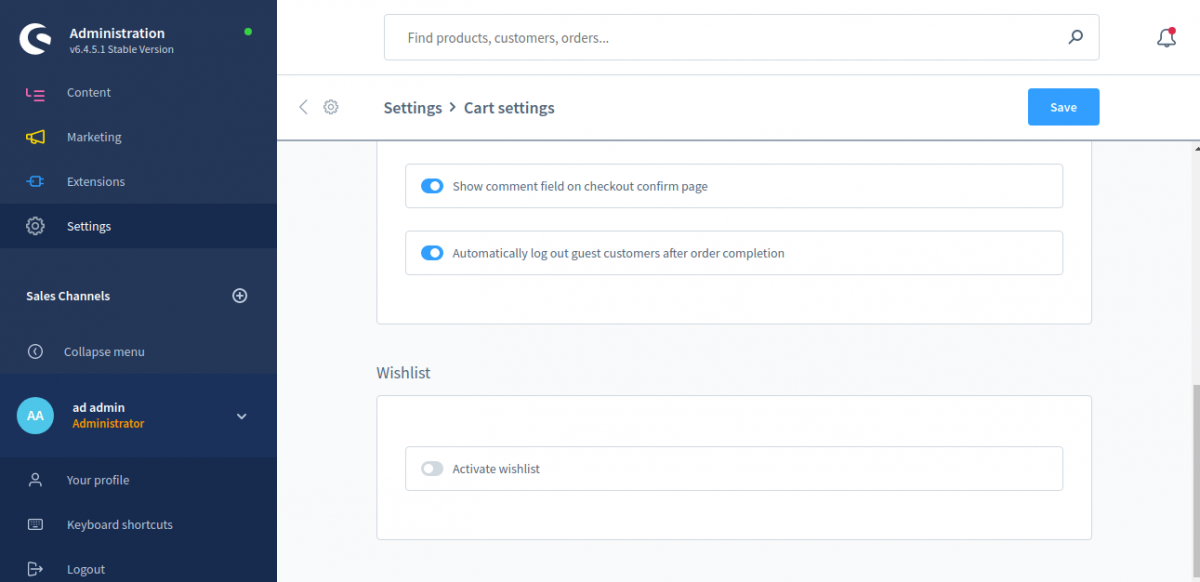The image size is (1200, 582).
Task: Disable comment field on checkout confirm page
Action: 432,186
